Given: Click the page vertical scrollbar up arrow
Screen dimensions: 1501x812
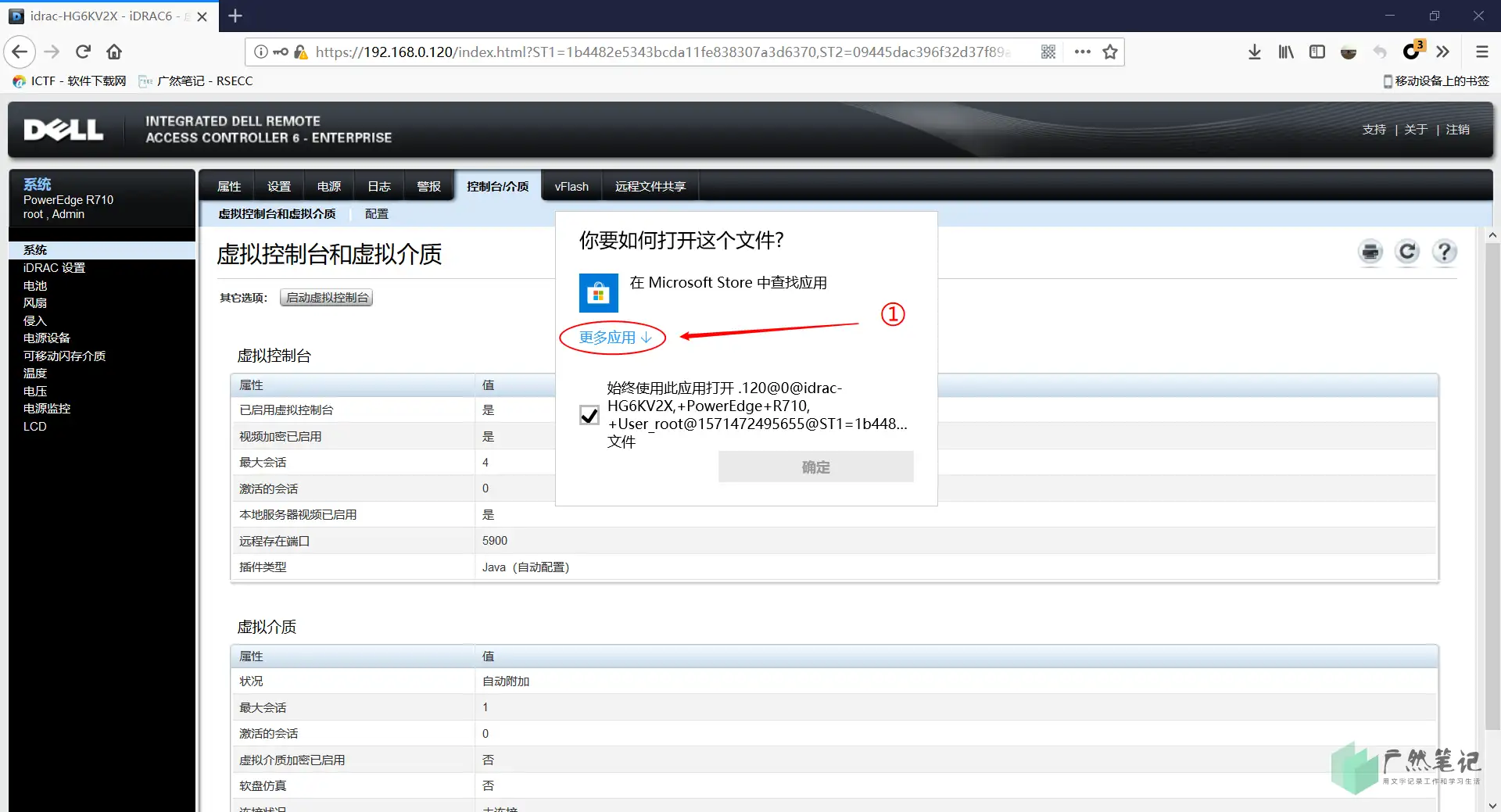Looking at the screenshot, I should point(1492,234).
